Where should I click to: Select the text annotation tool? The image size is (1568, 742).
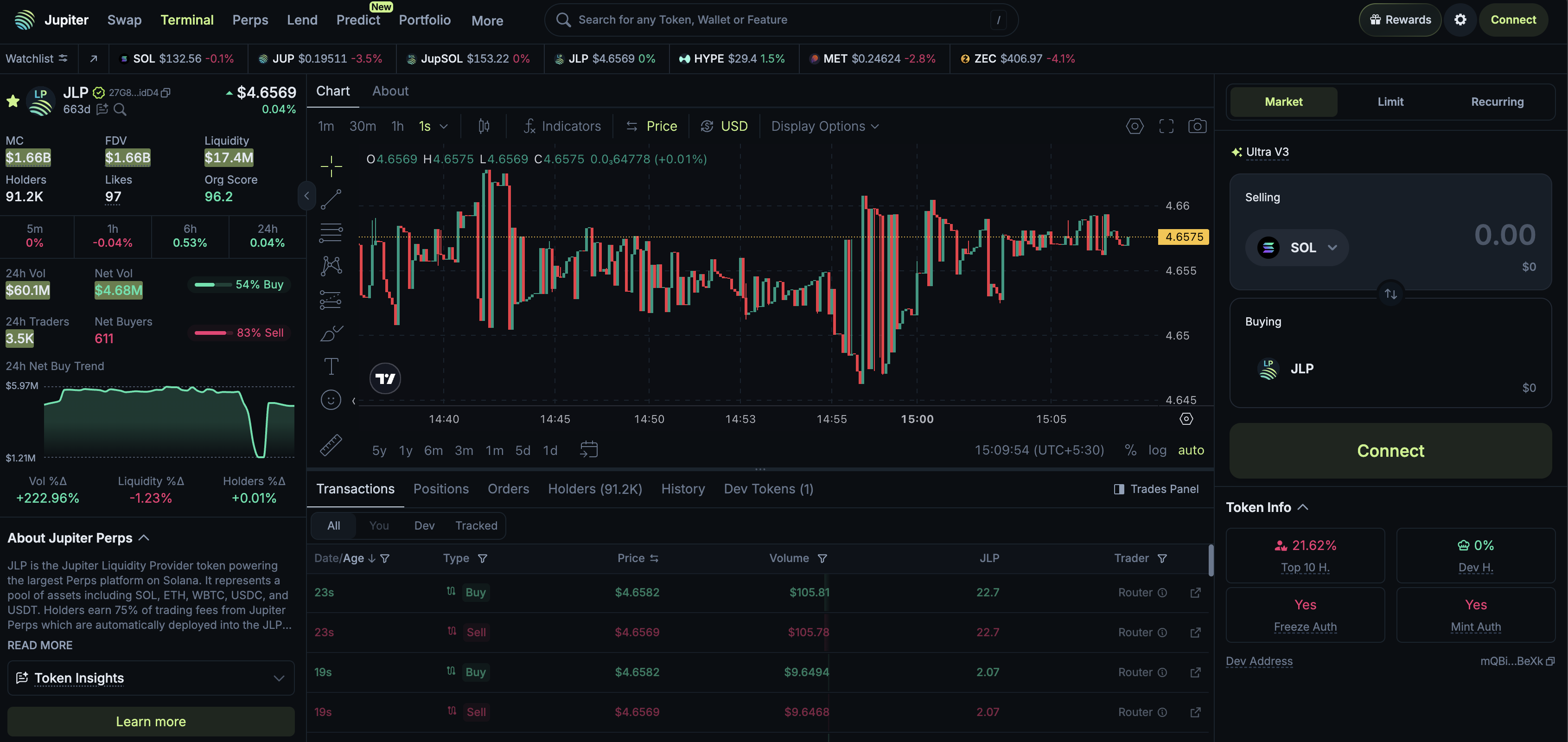(331, 366)
